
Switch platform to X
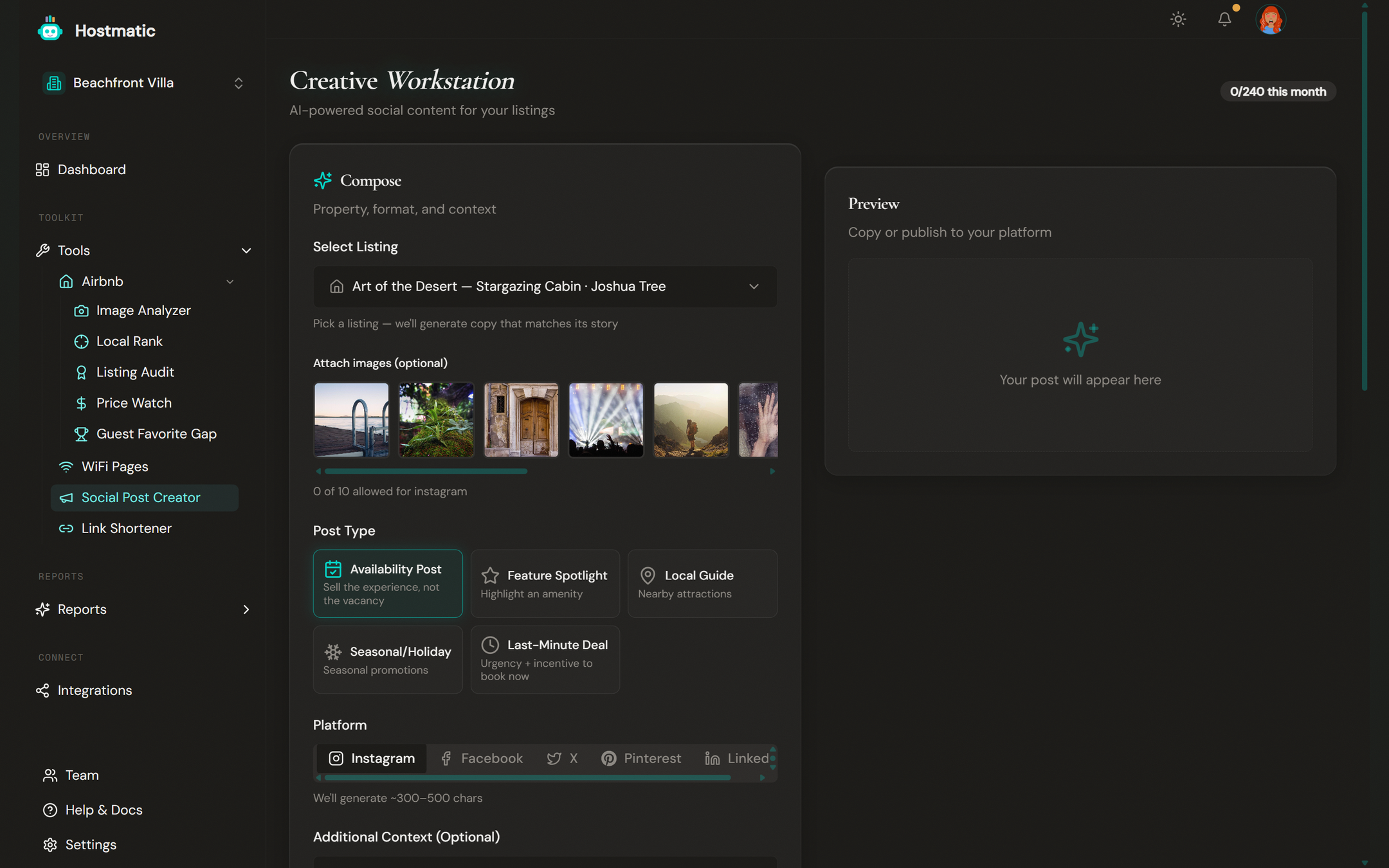point(563,759)
